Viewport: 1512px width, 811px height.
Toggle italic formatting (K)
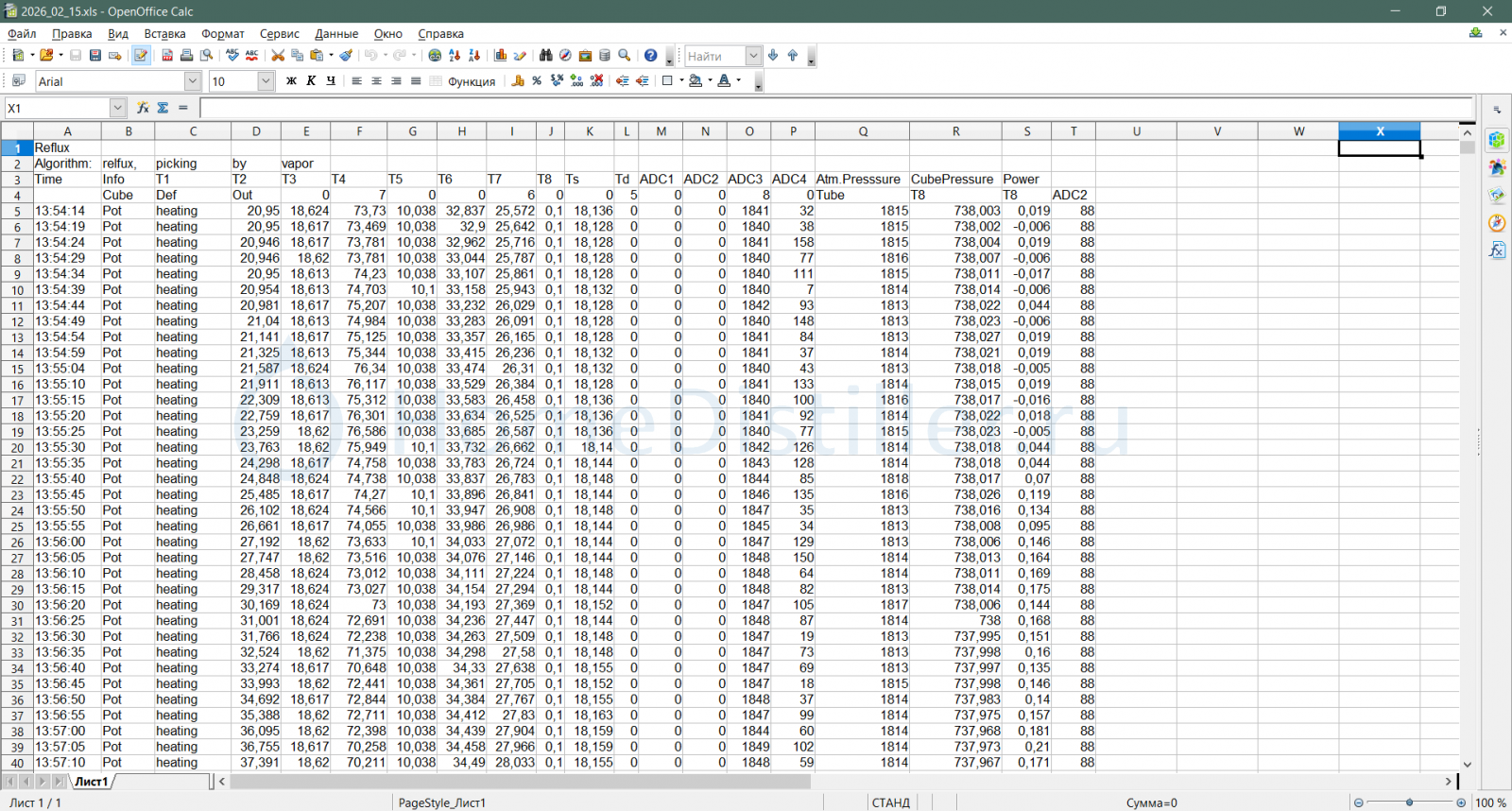point(311,81)
